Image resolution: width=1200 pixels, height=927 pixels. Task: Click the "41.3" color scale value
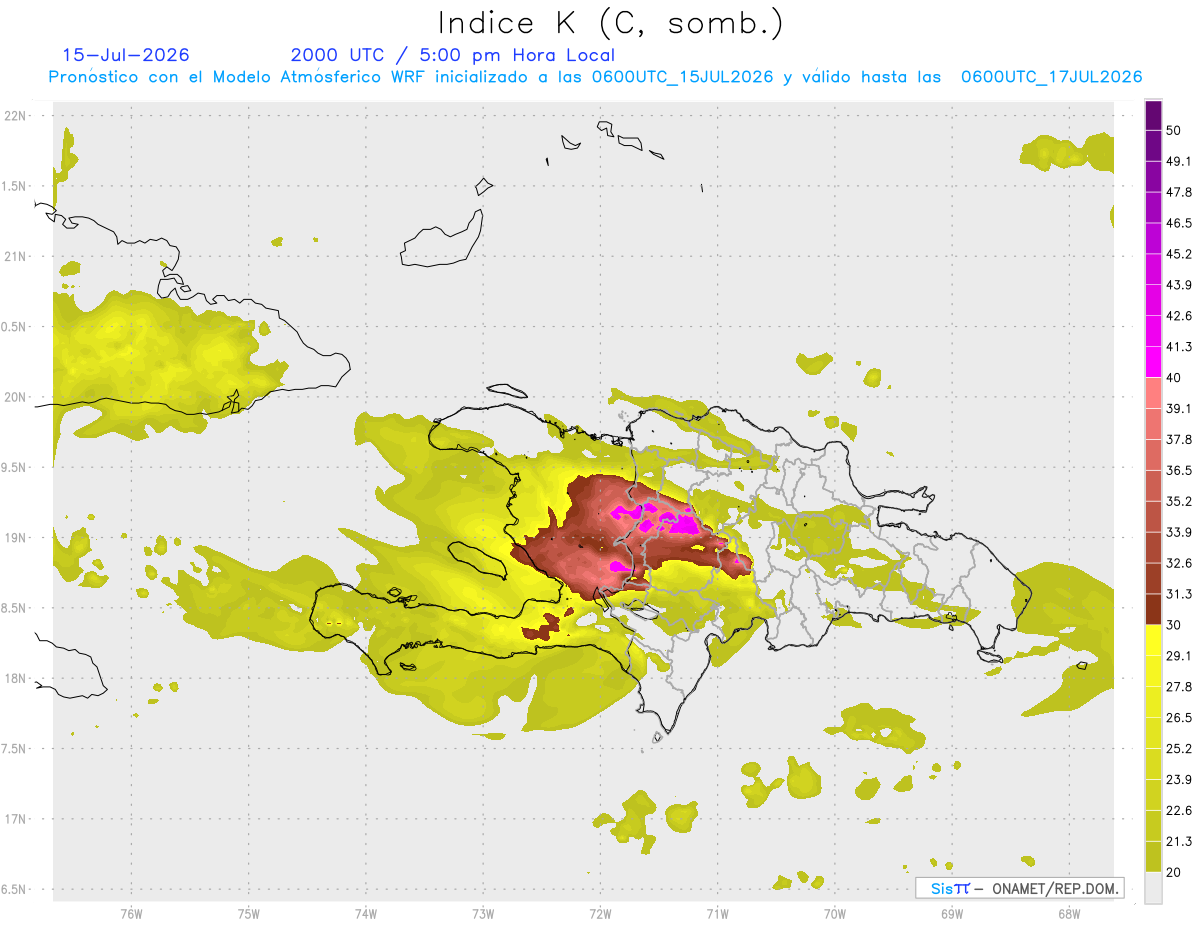pyautogui.click(x=1178, y=347)
